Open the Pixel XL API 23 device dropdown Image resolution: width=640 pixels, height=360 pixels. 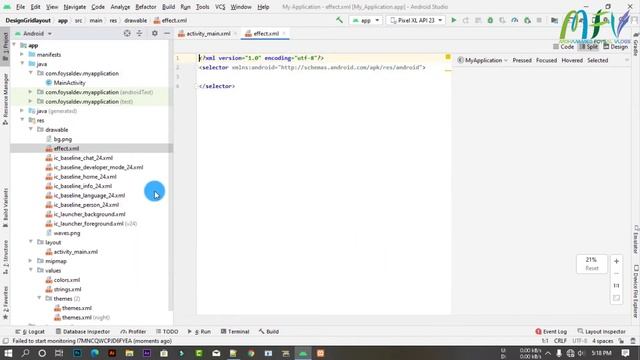(416, 20)
